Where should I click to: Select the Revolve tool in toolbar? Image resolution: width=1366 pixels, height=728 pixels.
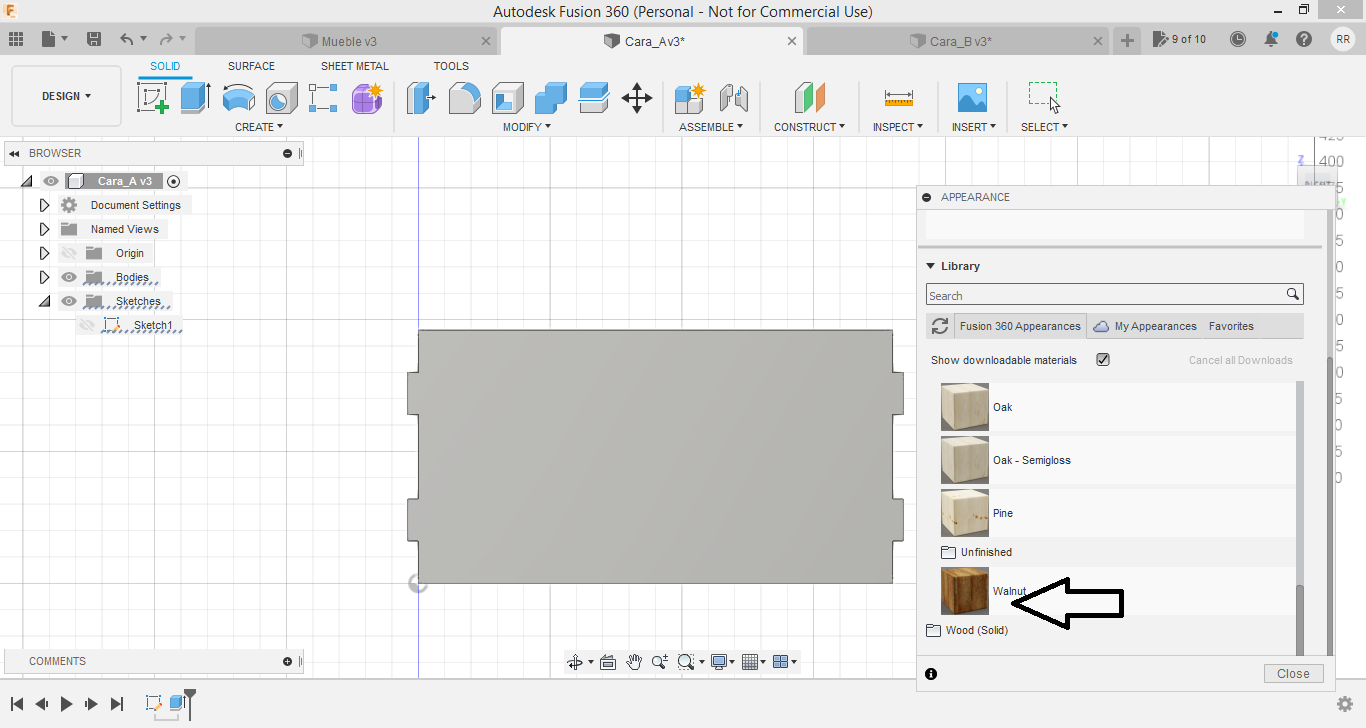(x=238, y=98)
